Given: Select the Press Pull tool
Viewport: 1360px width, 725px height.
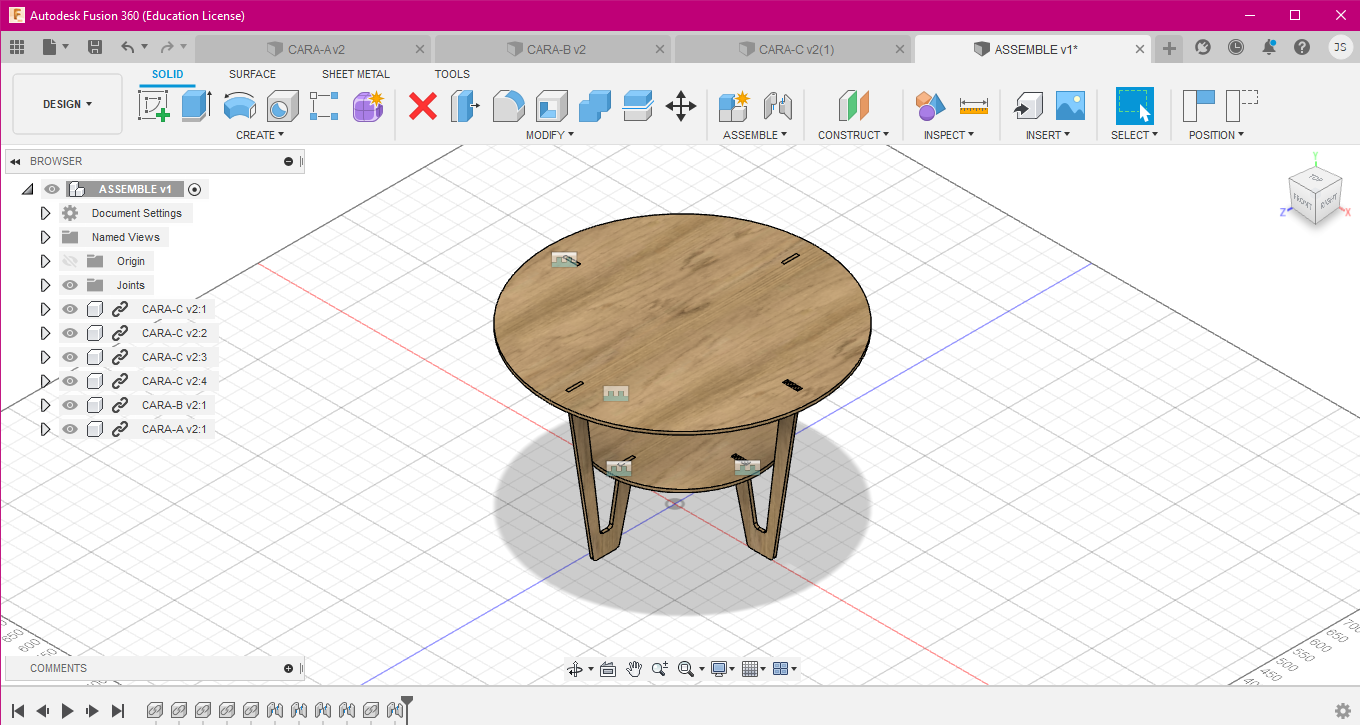Looking at the screenshot, I should pos(465,105).
